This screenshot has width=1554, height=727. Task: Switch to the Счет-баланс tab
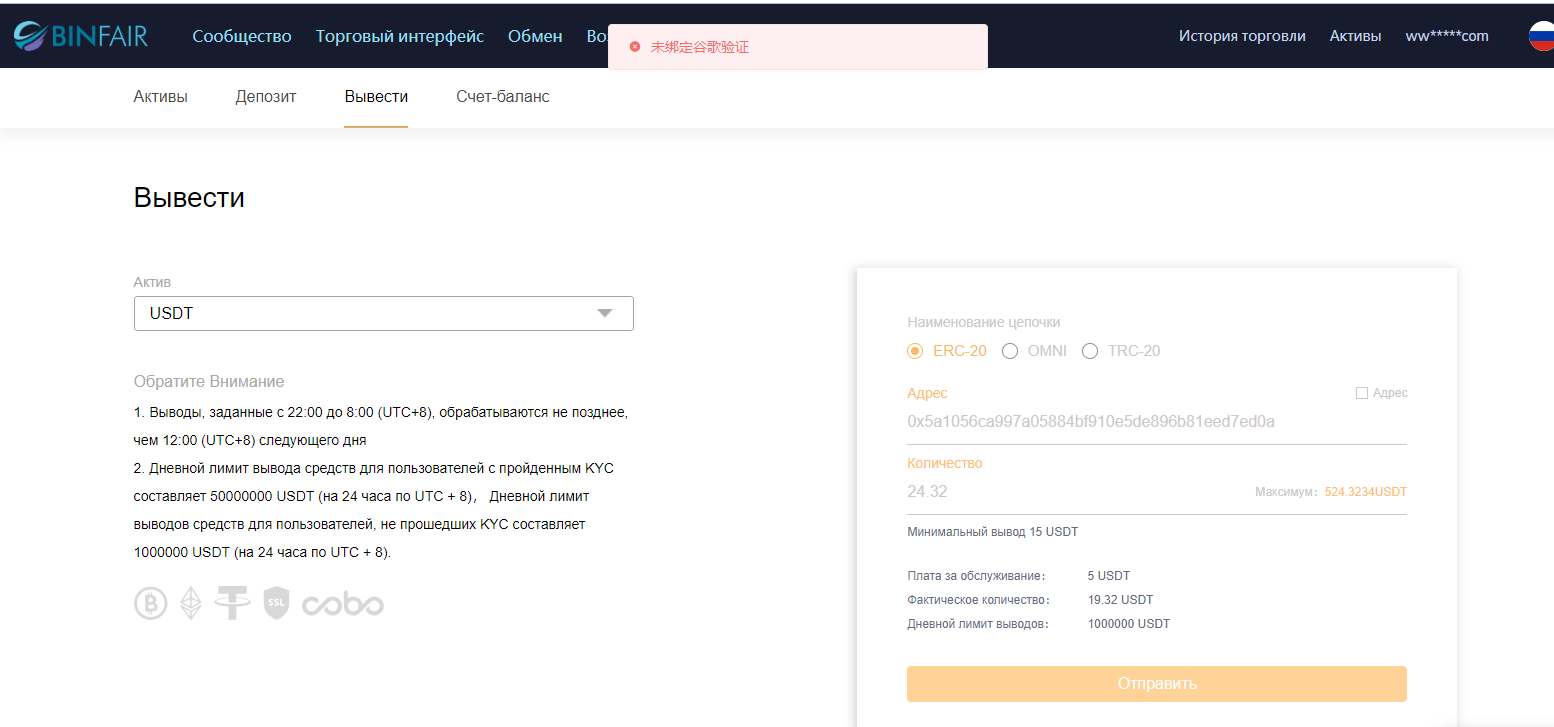tap(502, 96)
